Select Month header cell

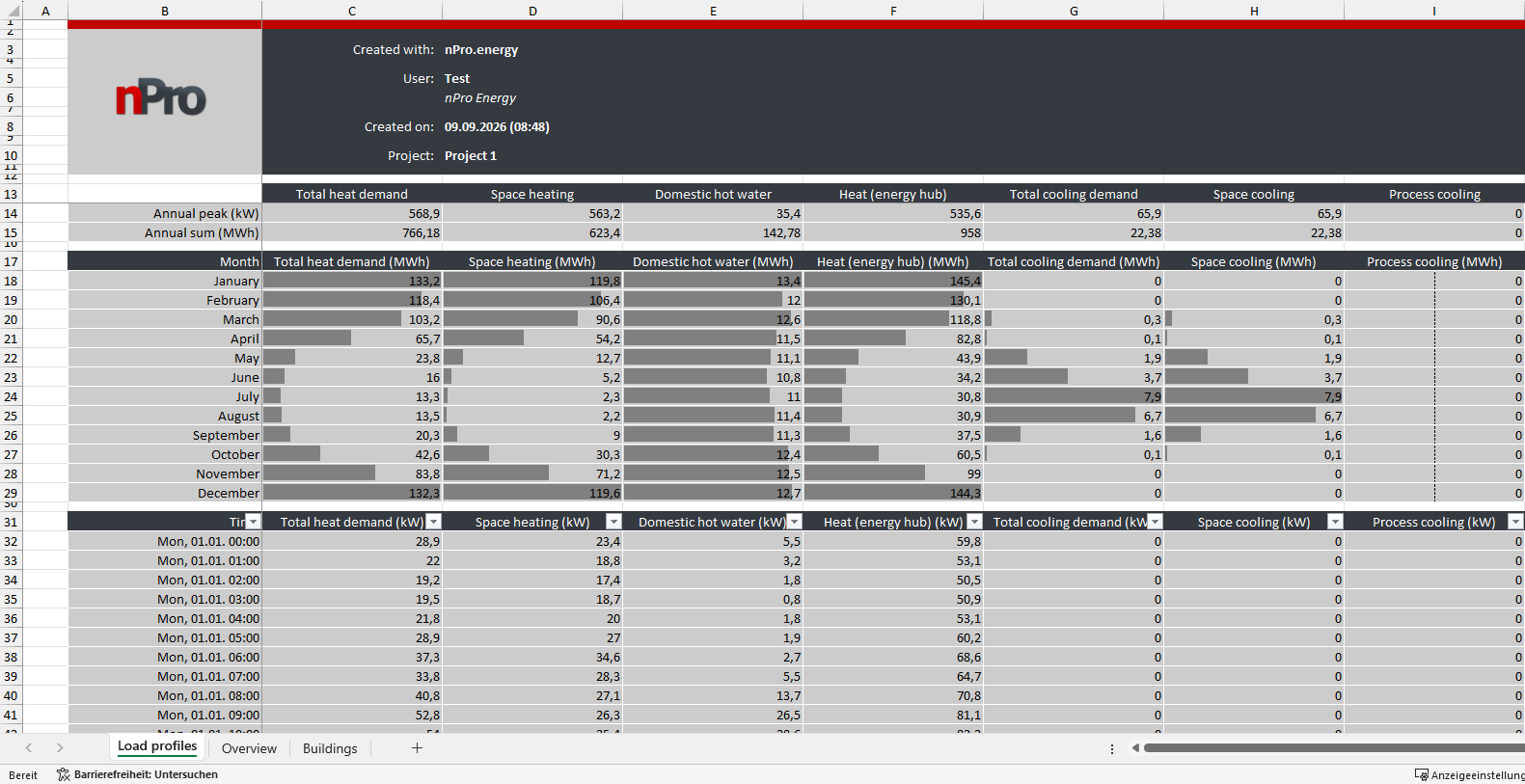(165, 261)
